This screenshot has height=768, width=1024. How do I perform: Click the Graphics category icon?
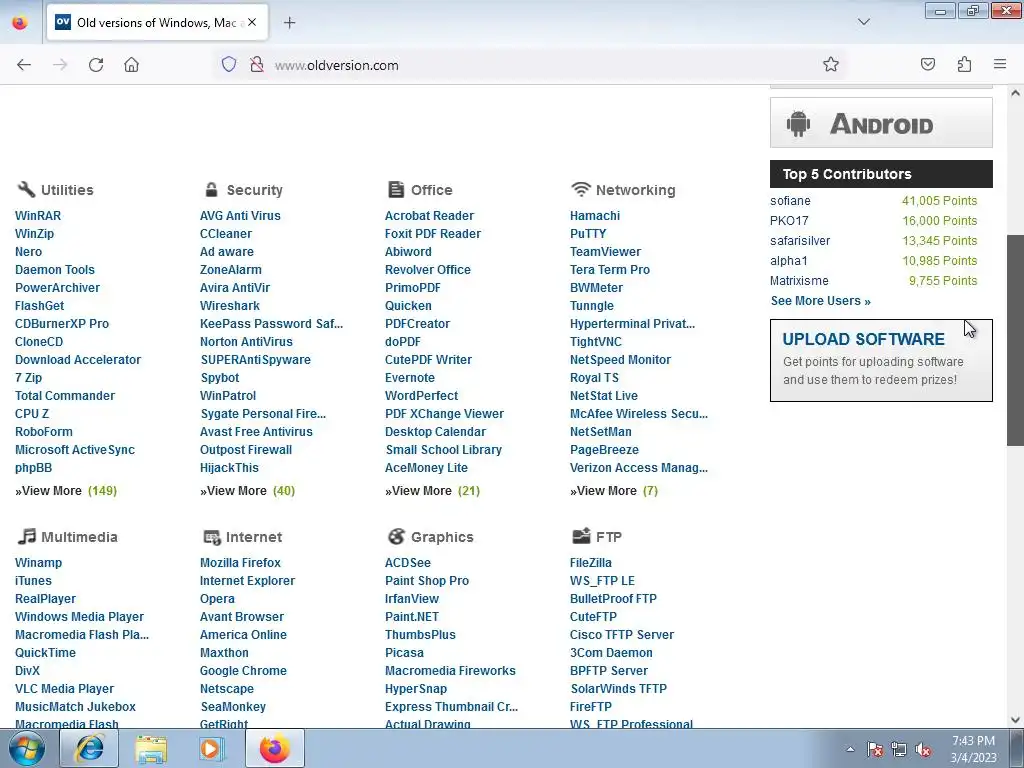click(x=396, y=536)
